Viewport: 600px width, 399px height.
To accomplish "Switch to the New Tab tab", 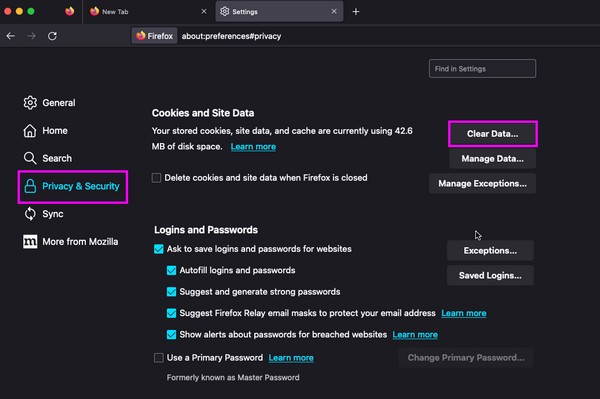I will click(148, 12).
